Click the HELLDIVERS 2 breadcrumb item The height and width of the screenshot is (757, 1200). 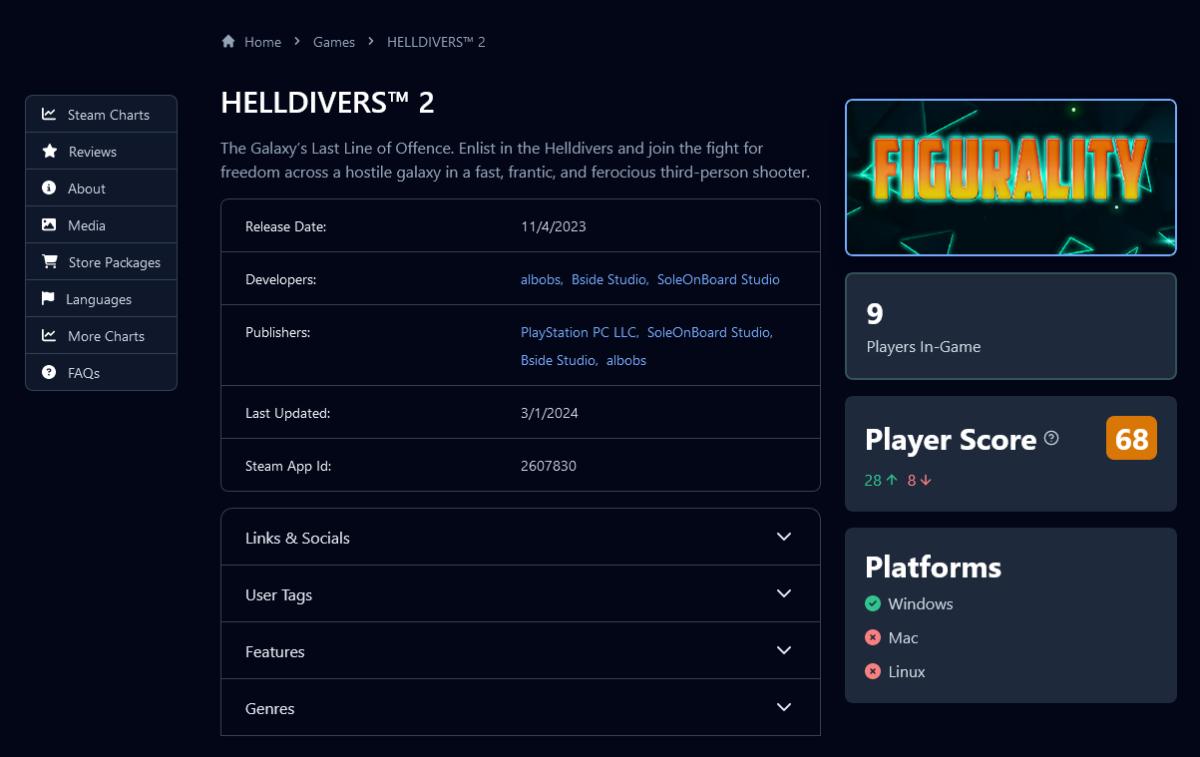coord(436,42)
